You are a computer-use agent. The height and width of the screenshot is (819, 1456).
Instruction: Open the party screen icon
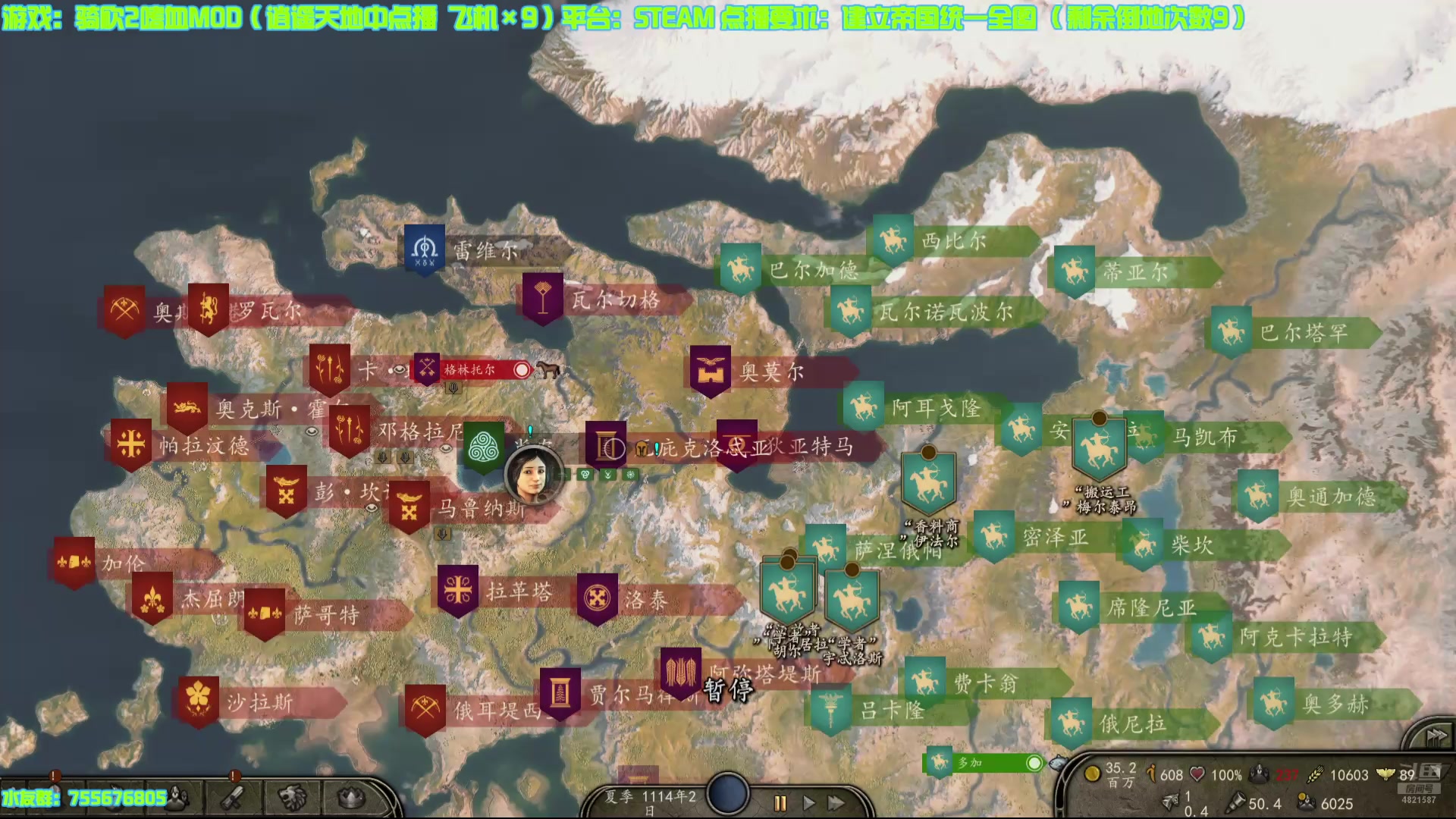[178, 797]
